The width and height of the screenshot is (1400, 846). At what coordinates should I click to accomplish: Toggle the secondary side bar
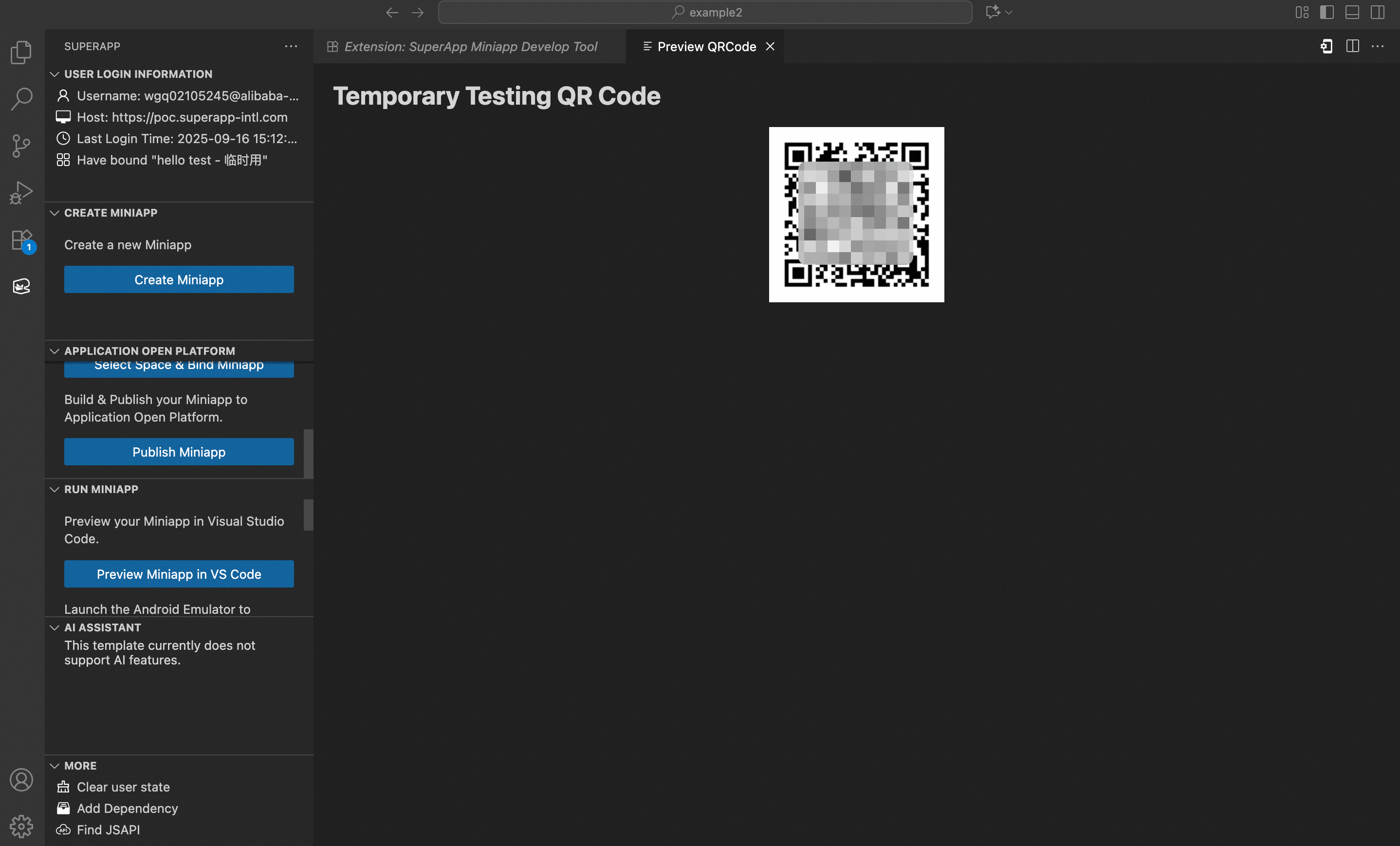pyautogui.click(x=1377, y=12)
